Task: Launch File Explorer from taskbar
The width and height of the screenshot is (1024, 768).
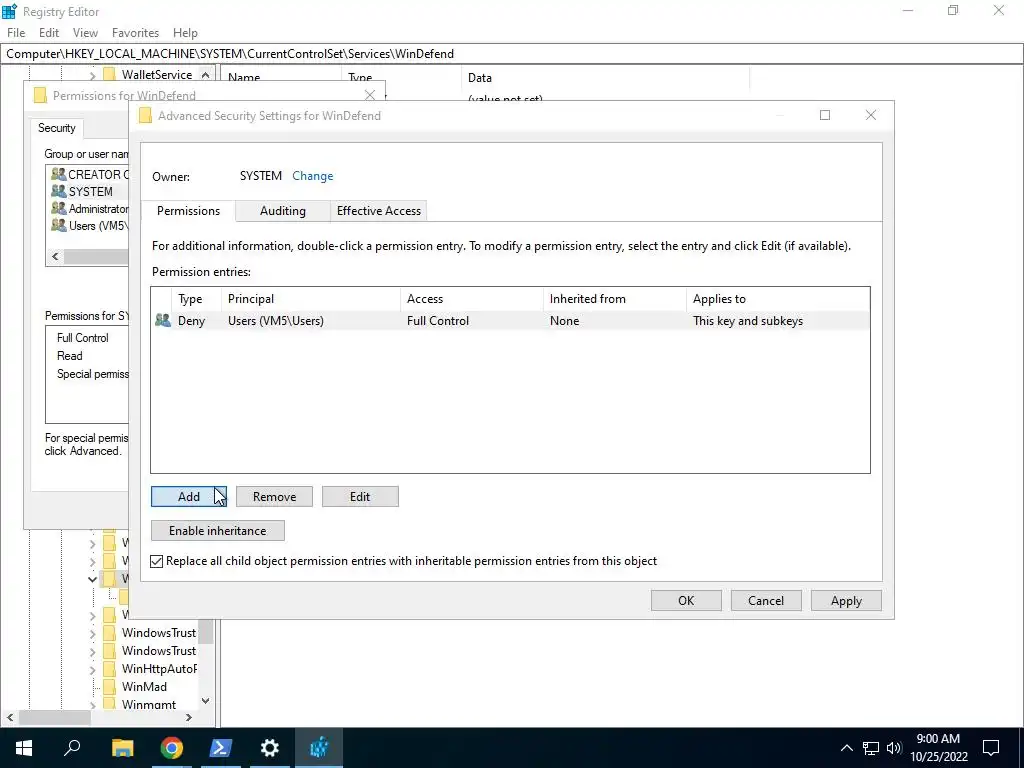Action: click(122, 748)
